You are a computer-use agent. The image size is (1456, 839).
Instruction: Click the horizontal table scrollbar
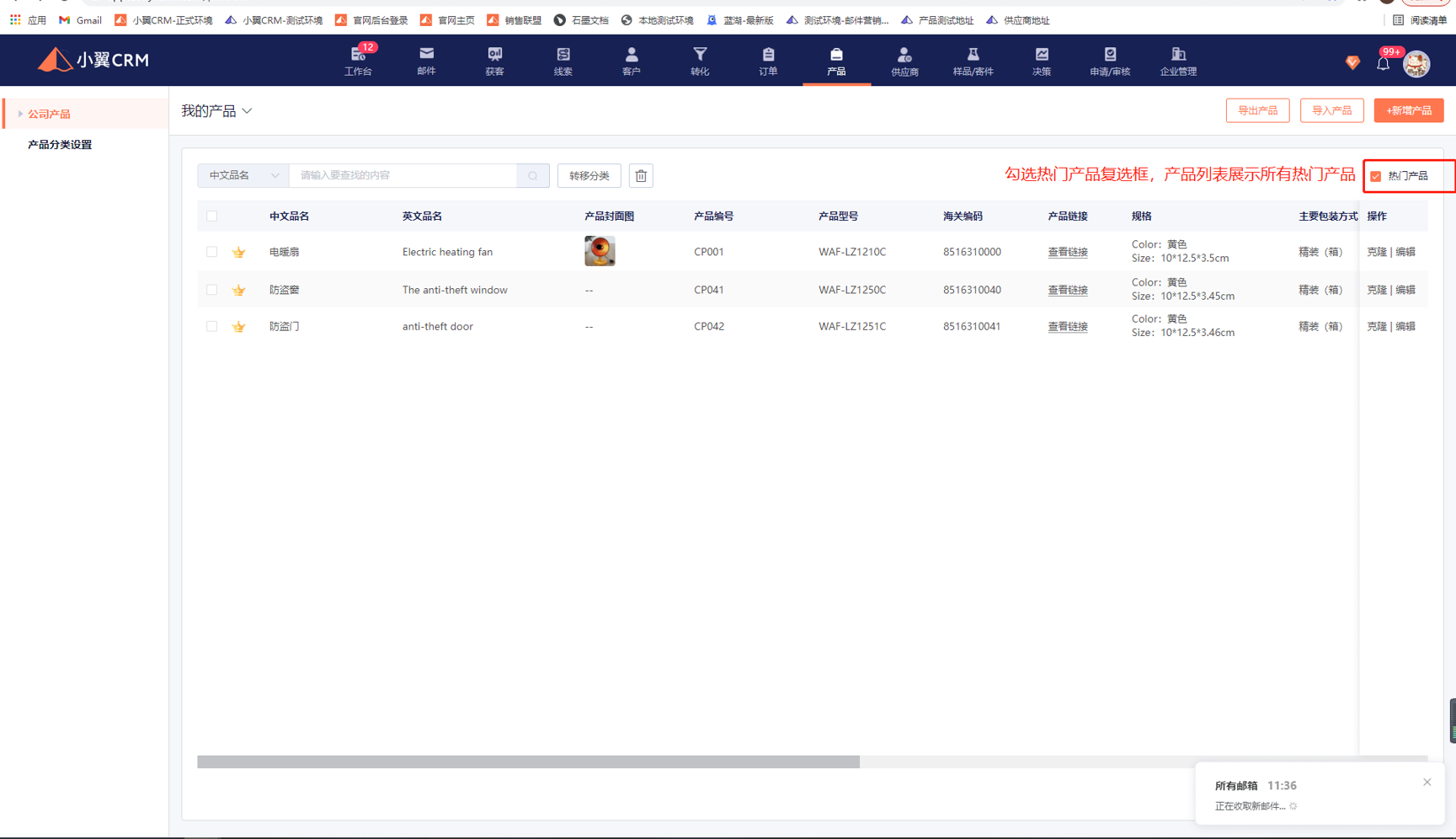(x=528, y=762)
